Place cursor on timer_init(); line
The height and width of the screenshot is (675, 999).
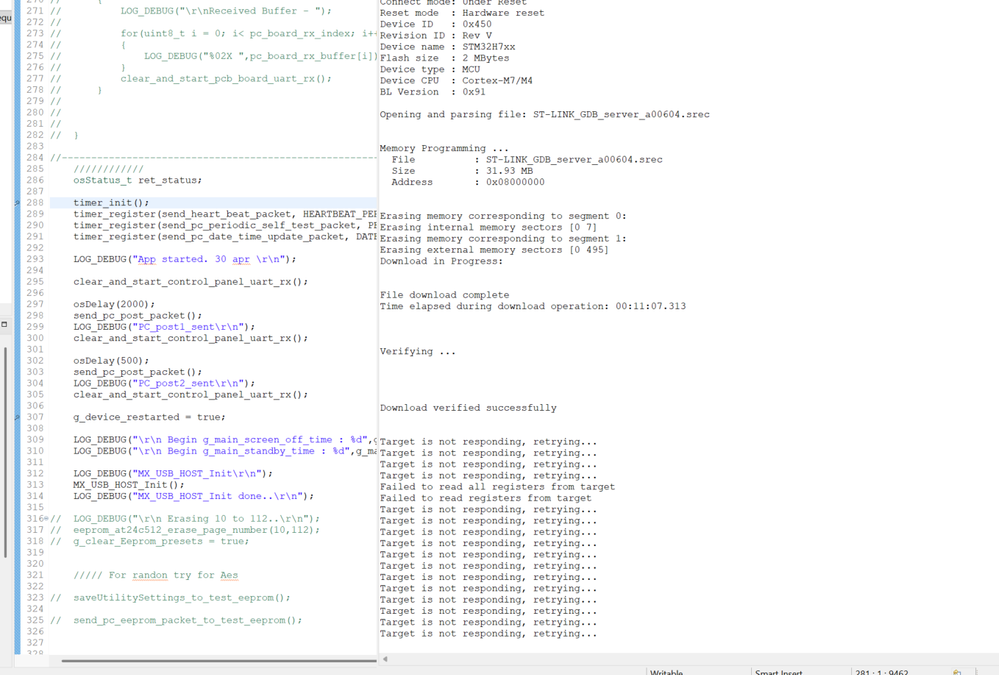pos(111,203)
